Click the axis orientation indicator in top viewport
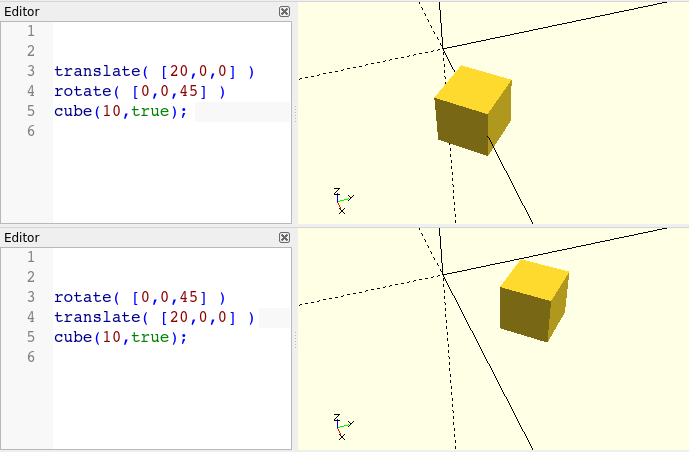Screen dimensions: 689x452 pos(342,201)
